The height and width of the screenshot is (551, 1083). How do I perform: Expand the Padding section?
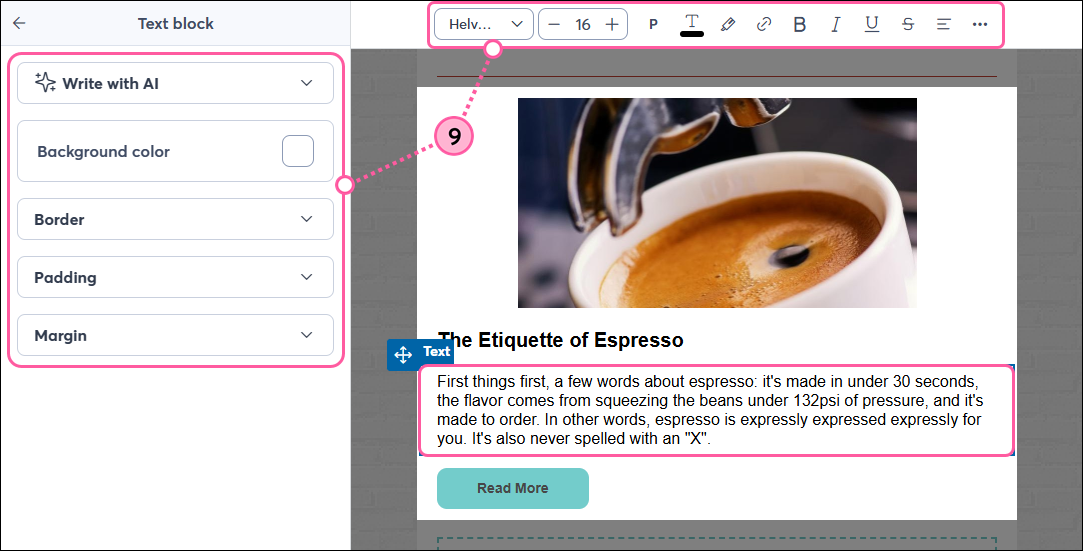(175, 277)
